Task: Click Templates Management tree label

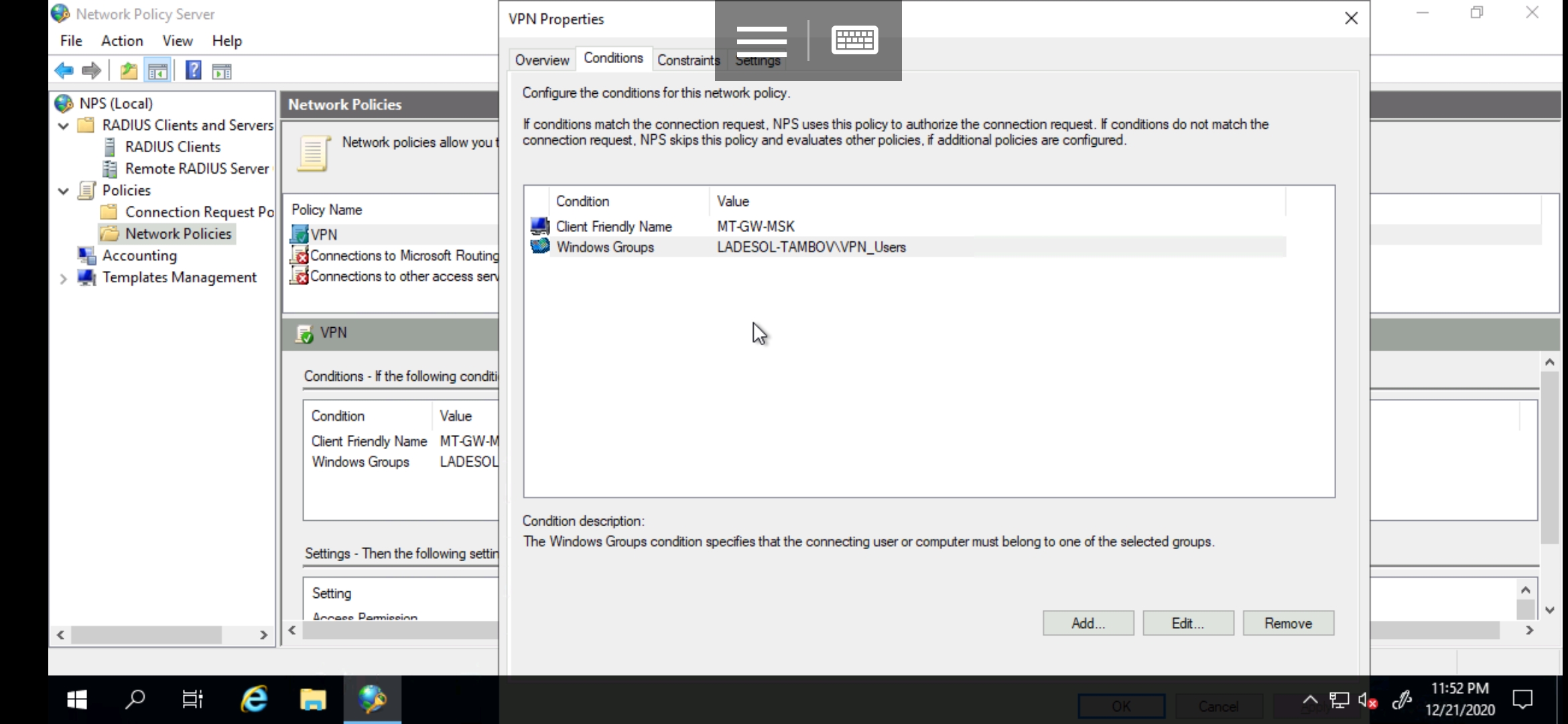Action: pos(180,278)
